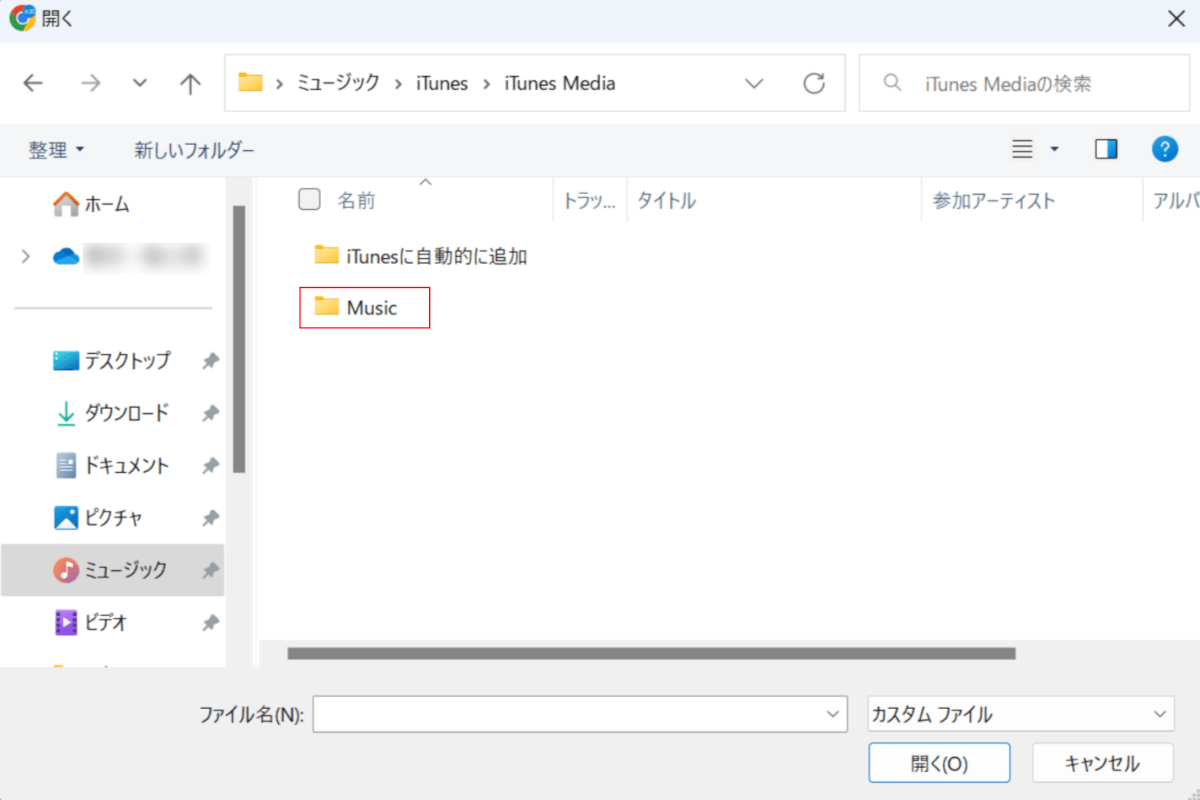Viewport: 1200px width, 800px height.
Task: Tick the select-all checkbox in header
Action: pyautogui.click(x=310, y=200)
